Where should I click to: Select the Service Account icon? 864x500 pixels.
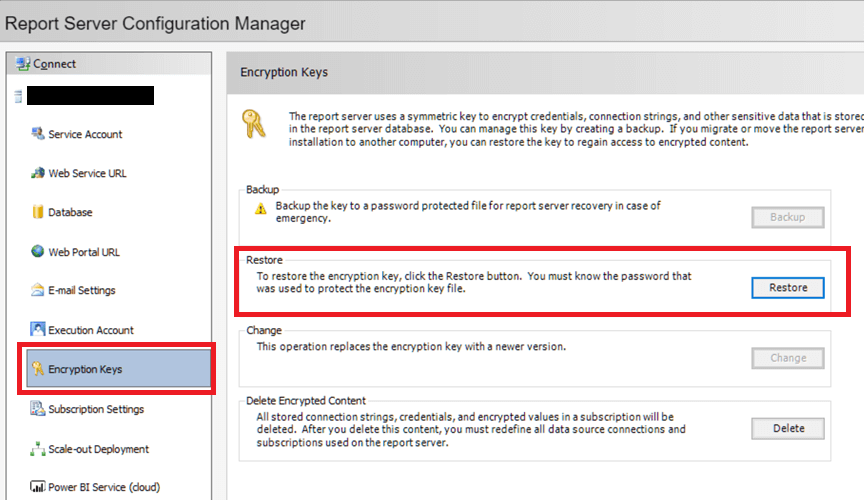(39, 134)
